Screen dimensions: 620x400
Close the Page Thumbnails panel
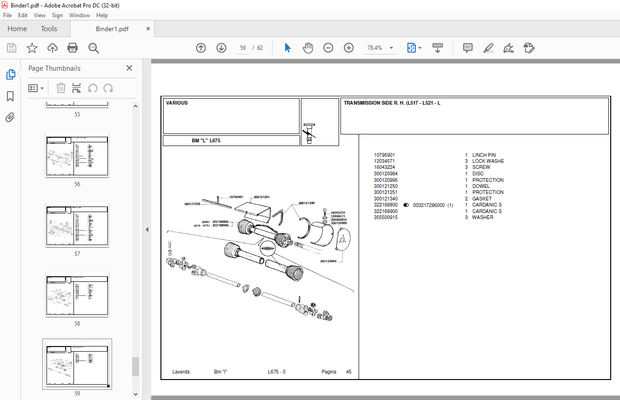coord(129,68)
